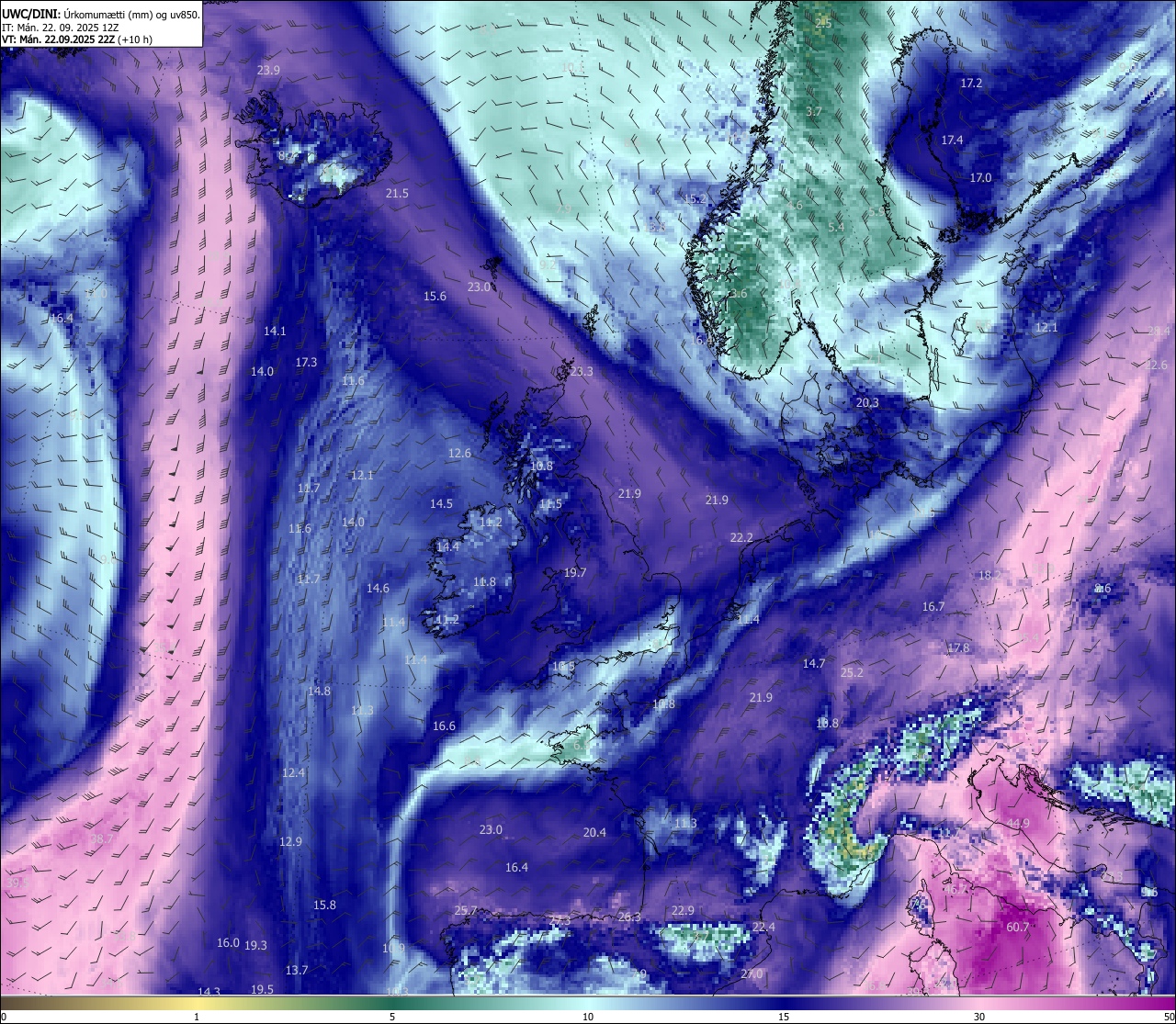This screenshot has width=1176, height=1024.
Task: Select the 17.0 label over southern Finland
Action: pyautogui.click(x=981, y=177)
